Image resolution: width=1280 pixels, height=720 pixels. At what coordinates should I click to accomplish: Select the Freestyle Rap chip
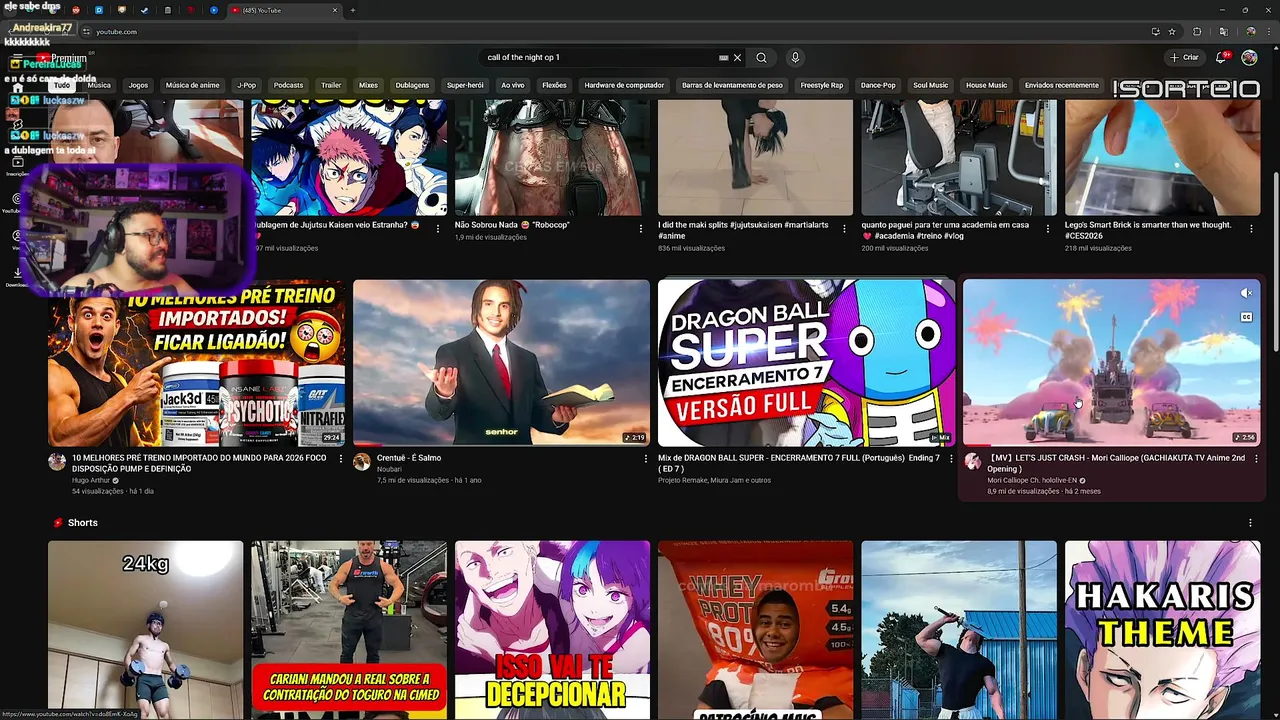coord(822,85)
